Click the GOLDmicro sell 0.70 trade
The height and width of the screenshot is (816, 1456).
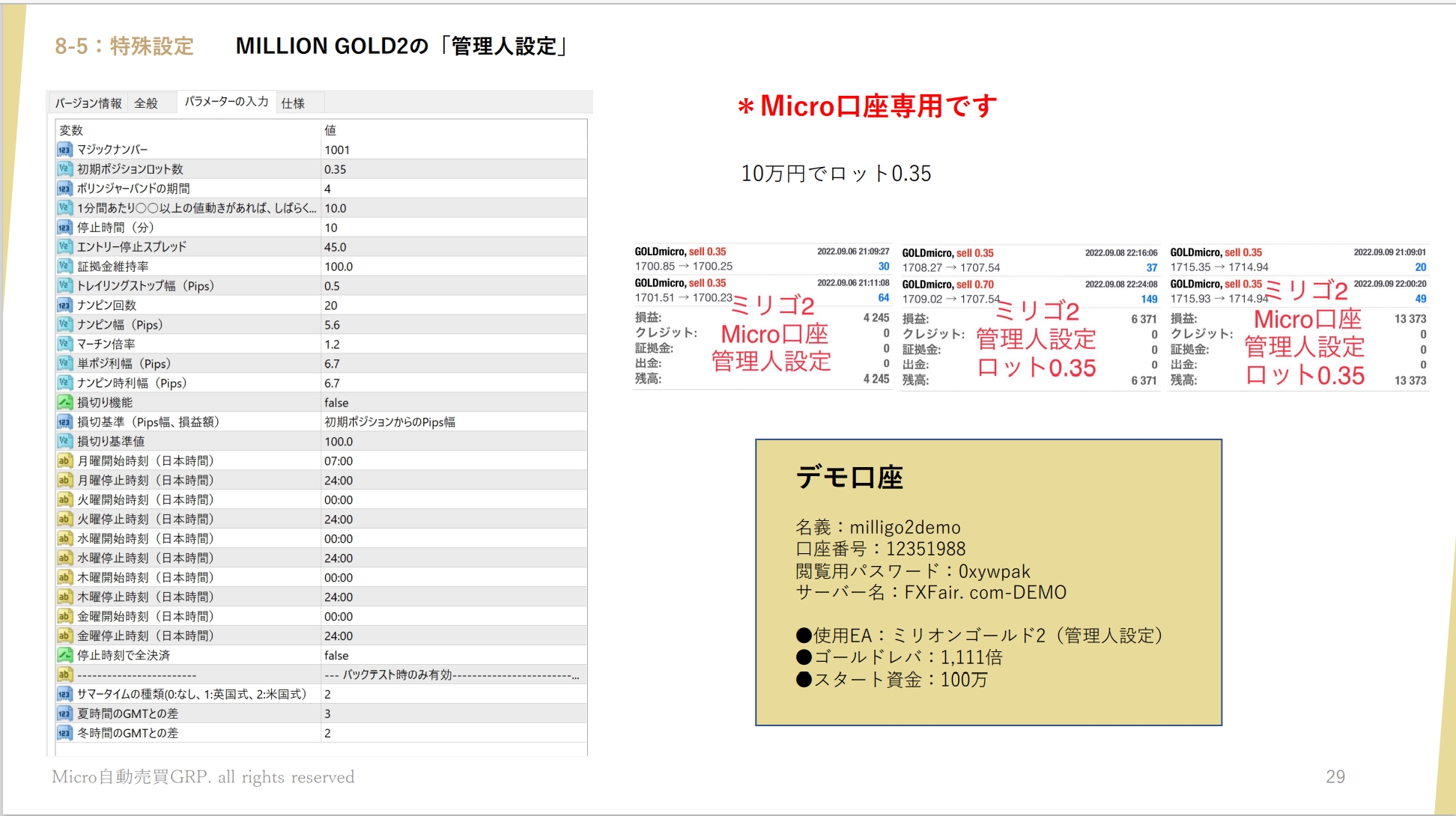tap(1030, 292)
